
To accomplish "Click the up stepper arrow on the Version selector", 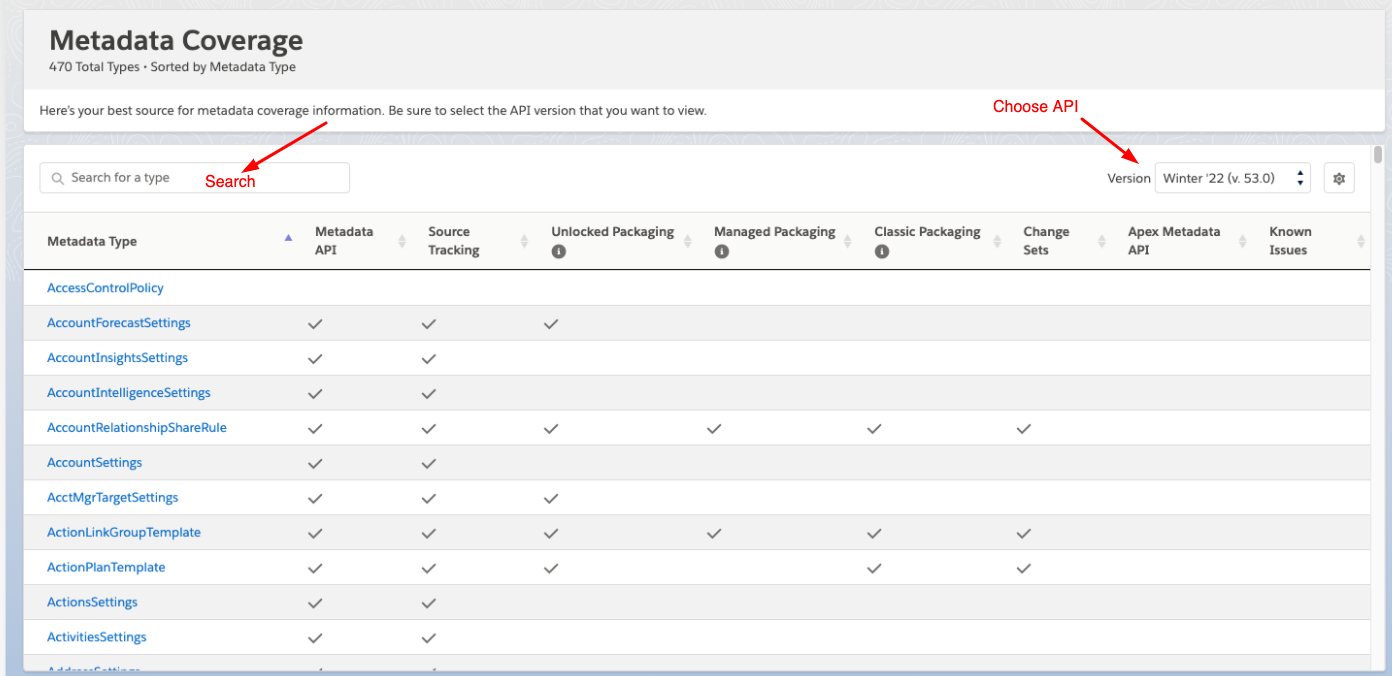I will (1300, 172).
